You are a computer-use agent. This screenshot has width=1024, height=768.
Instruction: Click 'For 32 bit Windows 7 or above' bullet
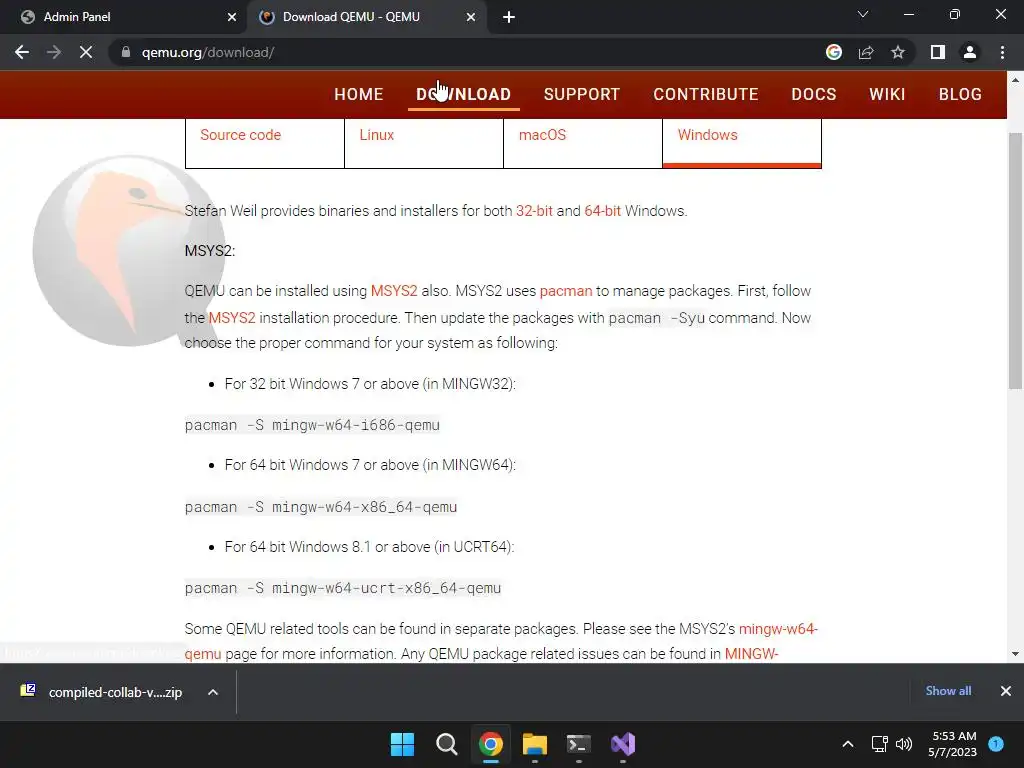click(370, 384)
